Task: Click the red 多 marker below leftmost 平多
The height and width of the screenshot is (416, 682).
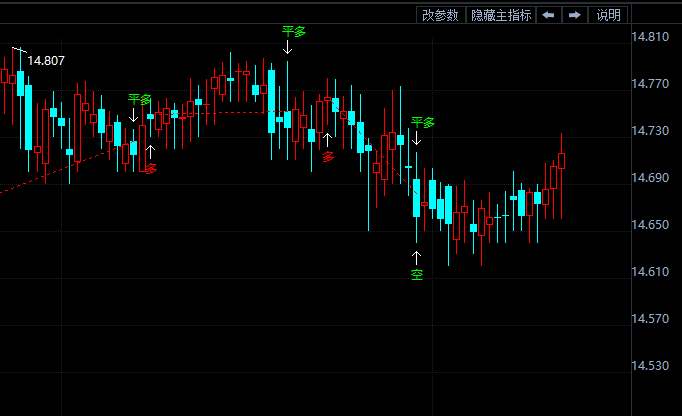Action: coord(151,169)
